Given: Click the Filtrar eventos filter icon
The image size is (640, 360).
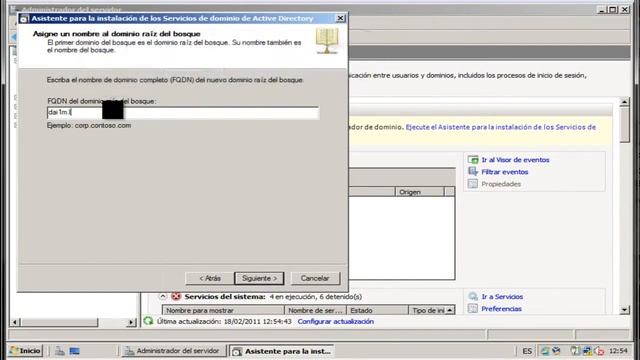Looking at the screenshot, I should 473,172.
